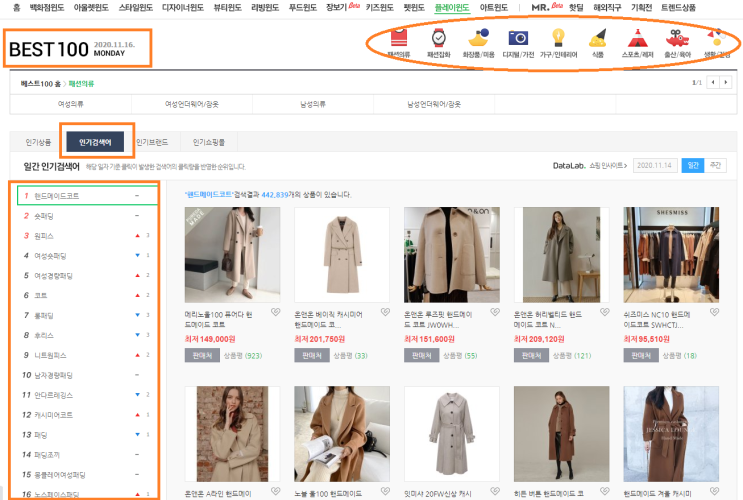
Task: Open 온앤온 루즈핏 short coat image
Action: (x=452, y=255)
